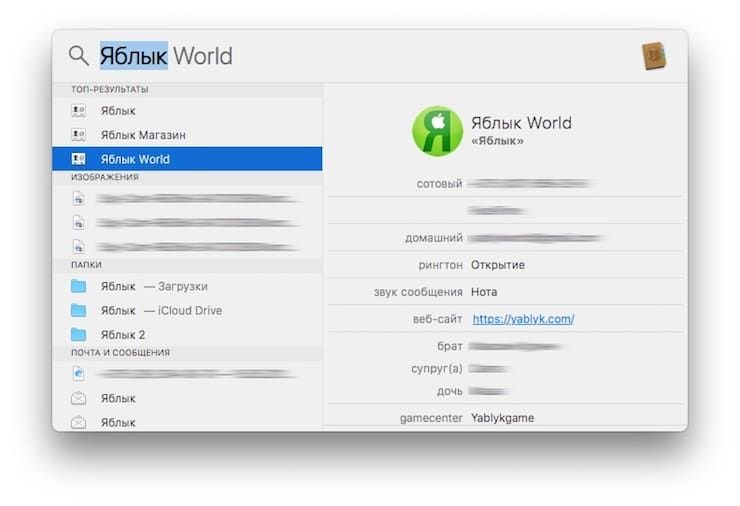Select the Яблык contact result
Screen dimensions: 740x506
click(187, 111)
